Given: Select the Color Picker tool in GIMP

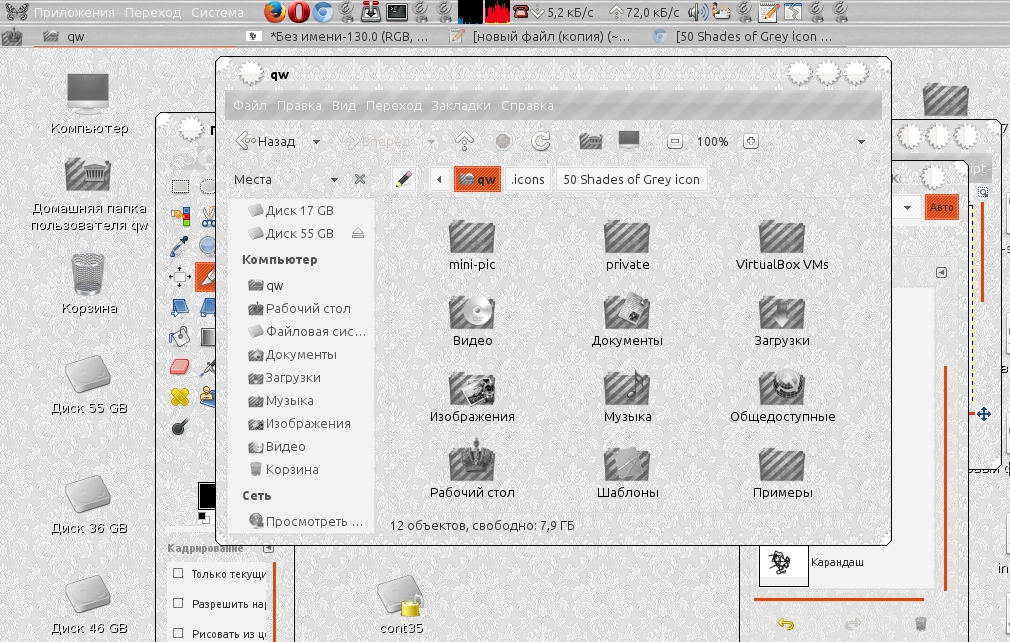Looking at the screenshot, I should point(180,247).
